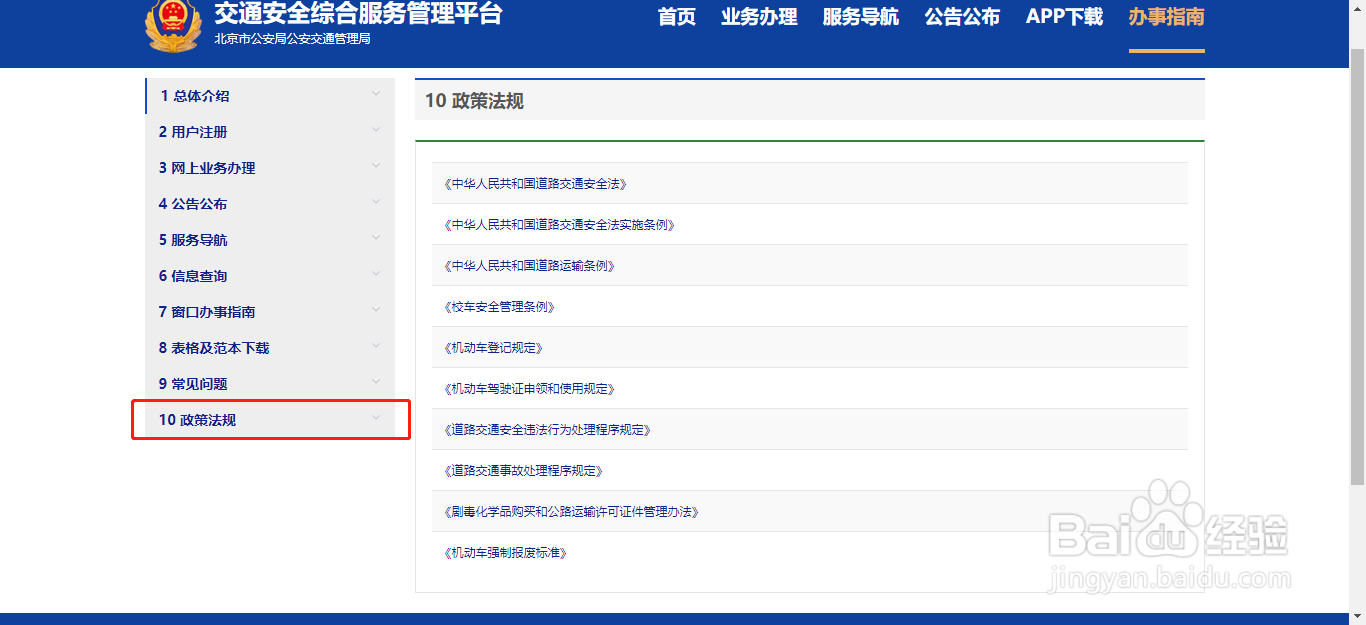1366x625 pixels.
Task: Open 《中华人民共和国道路交通安全法》
Action: pyautogui.click(x=536, y=183)
